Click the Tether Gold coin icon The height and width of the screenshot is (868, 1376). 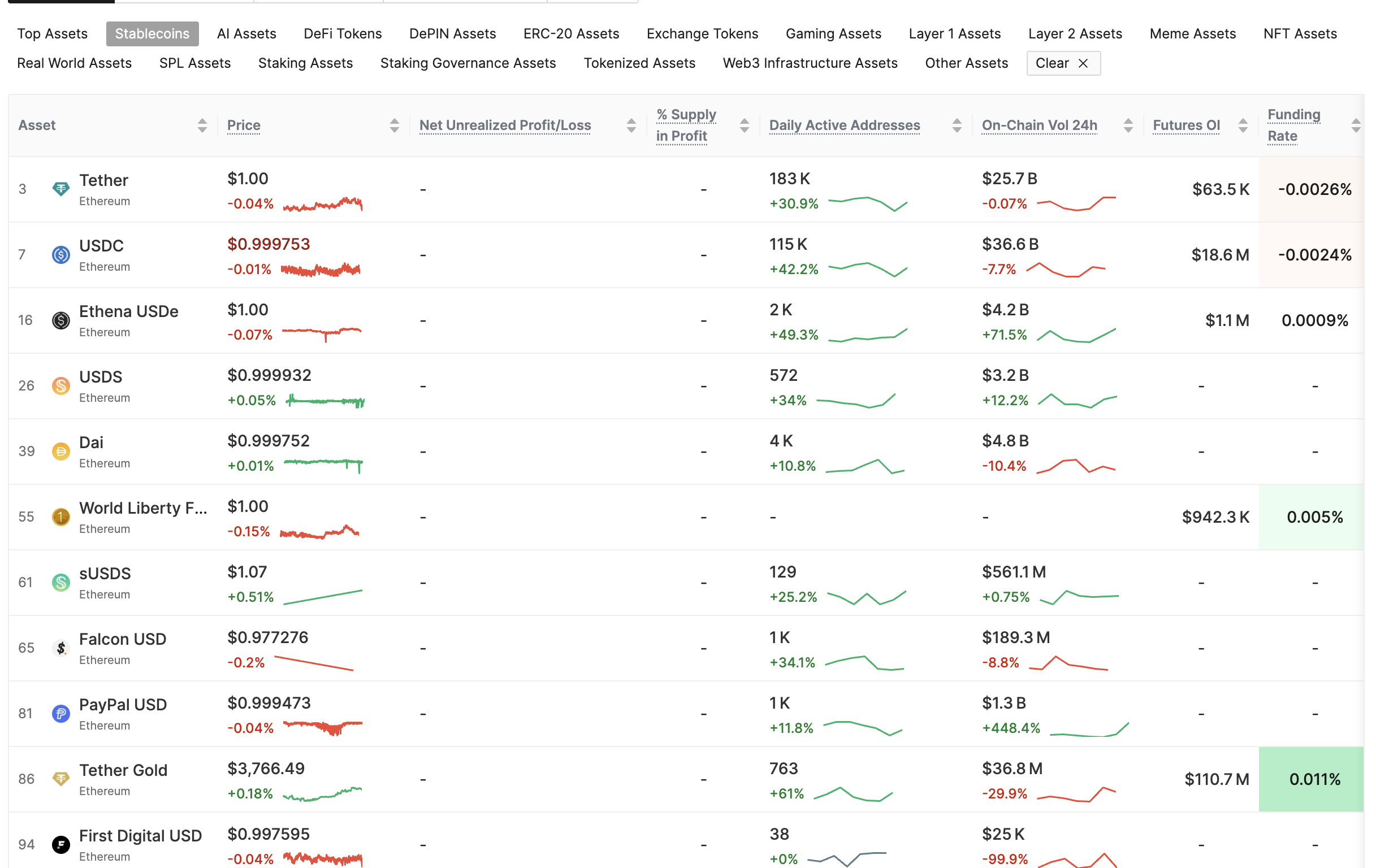click(60, 779)
